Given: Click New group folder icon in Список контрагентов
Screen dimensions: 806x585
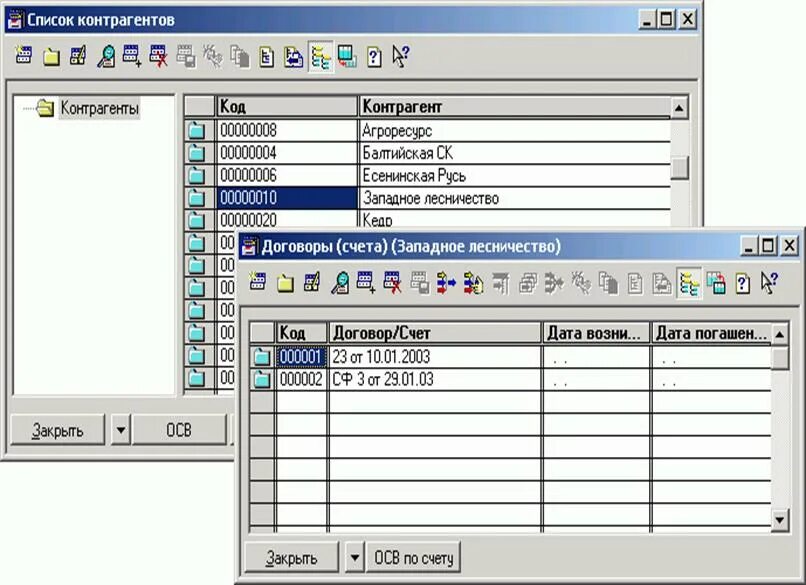Looking at the screenshot, I should (x=51, y=56).
